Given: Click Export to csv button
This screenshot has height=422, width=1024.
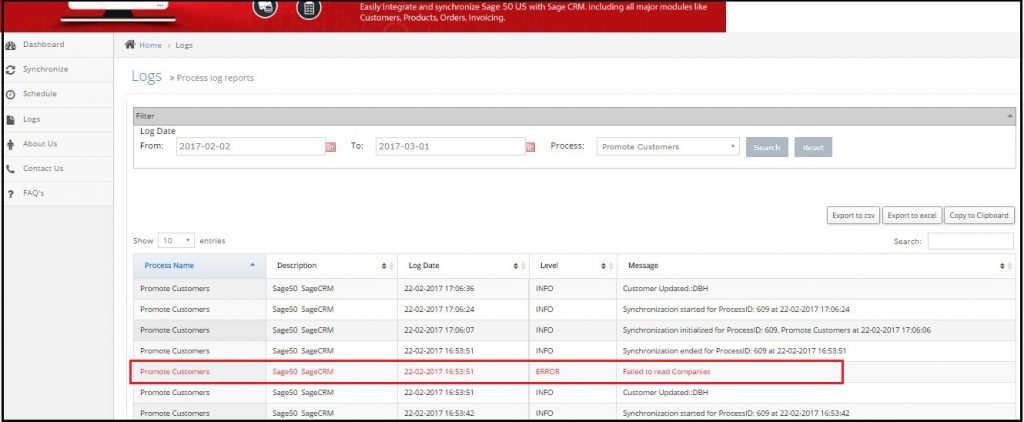Looking at the screenshot, I should click(x=854, y=216).
